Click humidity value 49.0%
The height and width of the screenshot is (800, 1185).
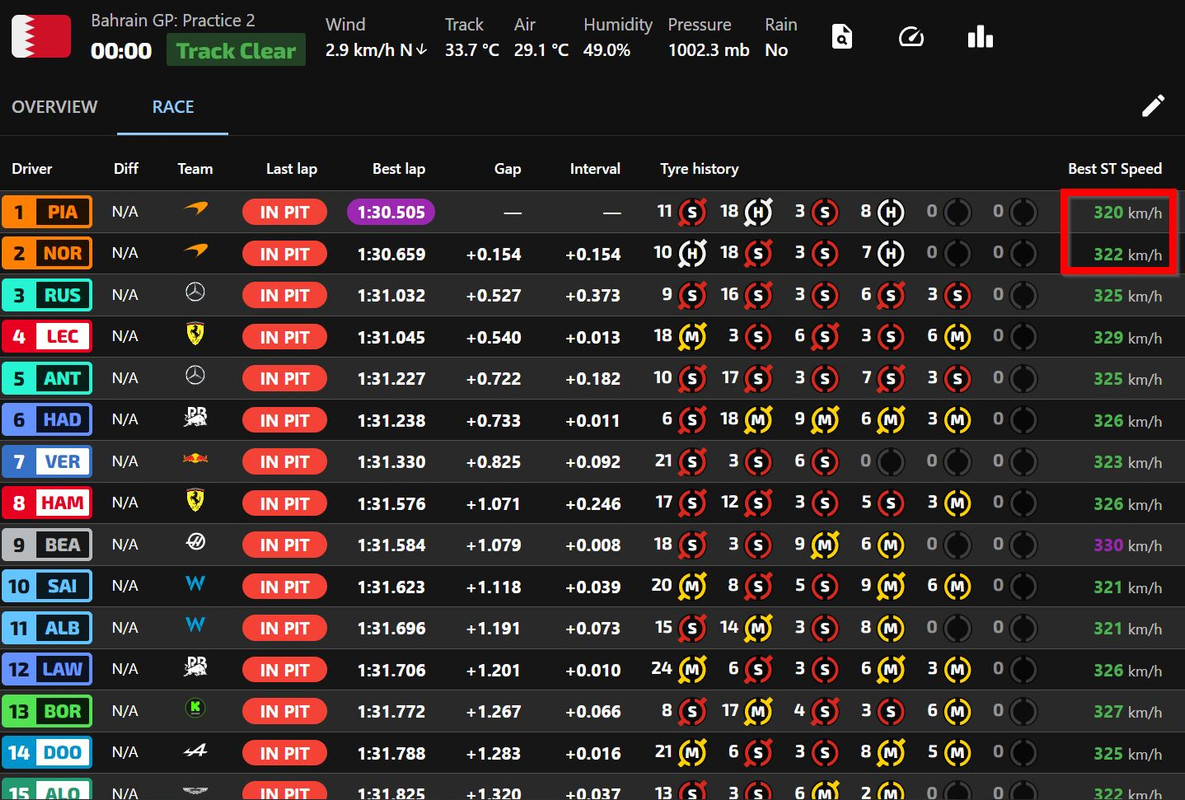tap(606, 50)
